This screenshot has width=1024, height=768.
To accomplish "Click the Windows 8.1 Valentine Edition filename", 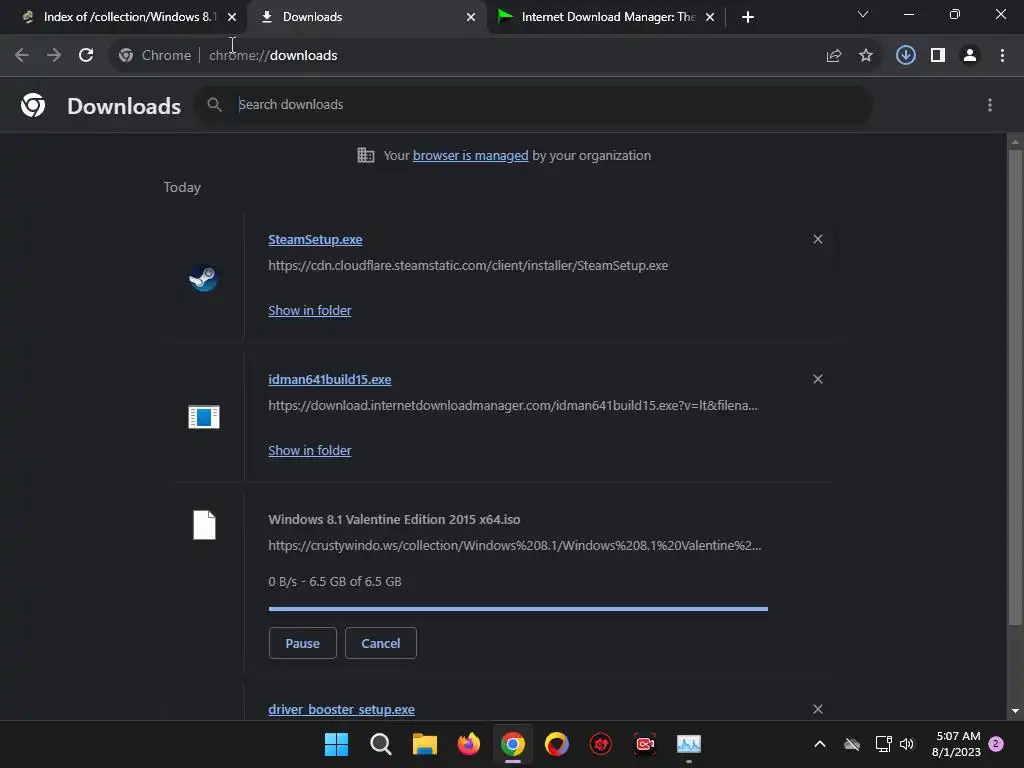I will pos(394,520).
